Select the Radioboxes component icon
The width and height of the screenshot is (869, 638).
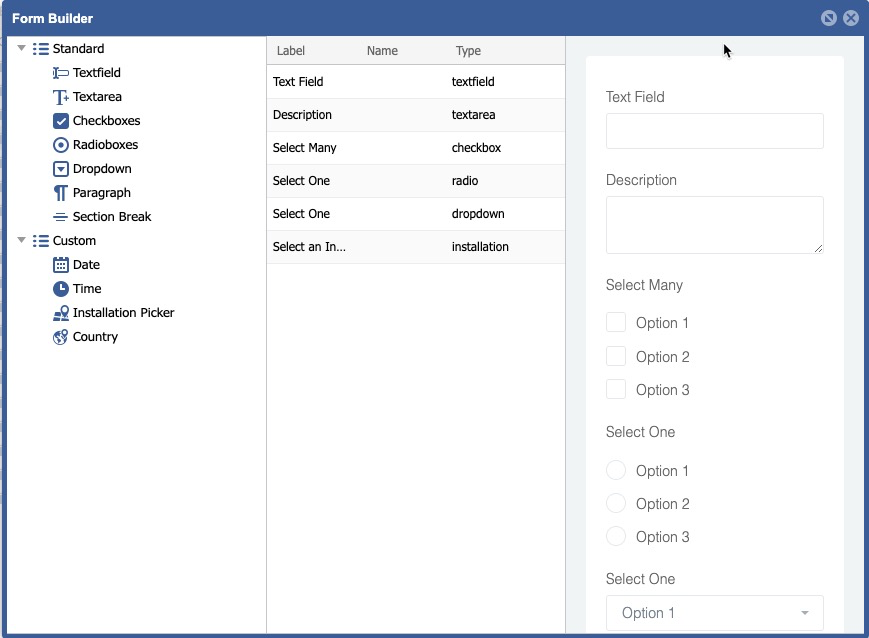(x=61, y=145)
